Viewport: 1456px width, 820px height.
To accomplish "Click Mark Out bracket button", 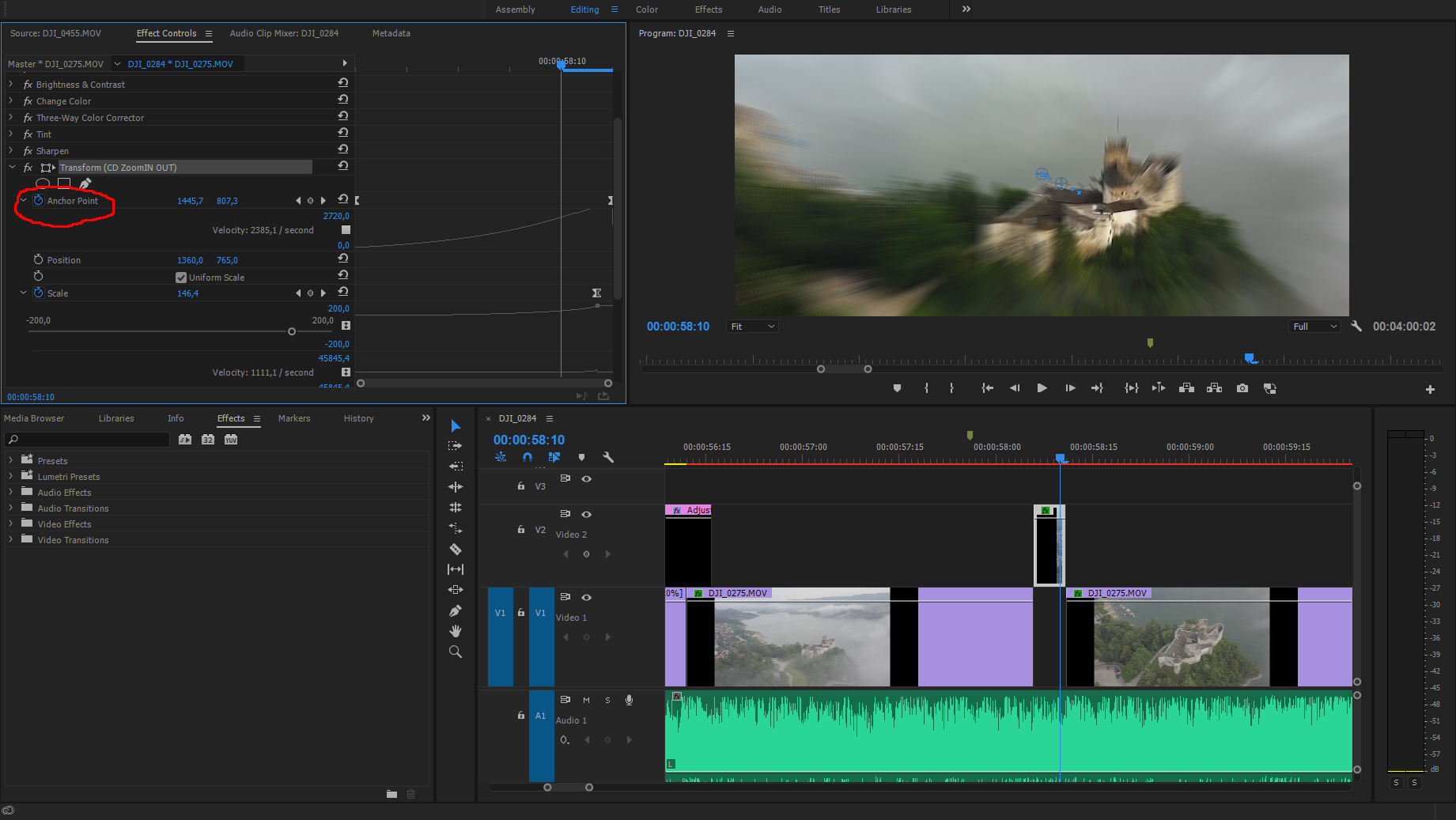I will [951, 388].
